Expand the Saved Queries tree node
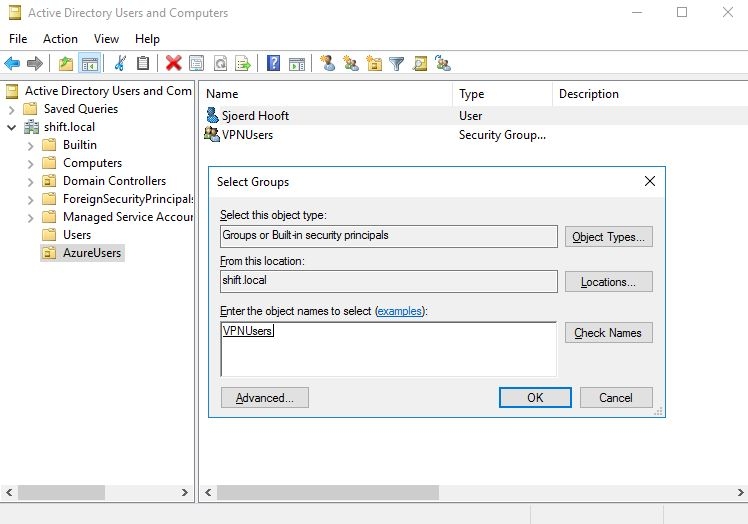This screenshot has width=748, height=524. [x=12, y=110]
